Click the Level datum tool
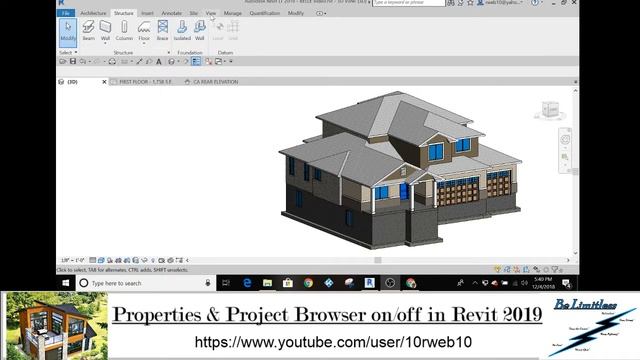This screenshot has width=640, height=360. (218, 31)
